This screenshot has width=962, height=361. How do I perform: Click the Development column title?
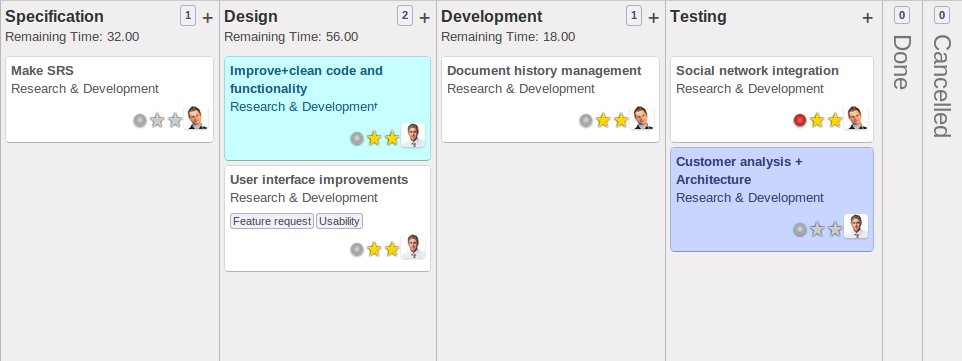(492, 17)
